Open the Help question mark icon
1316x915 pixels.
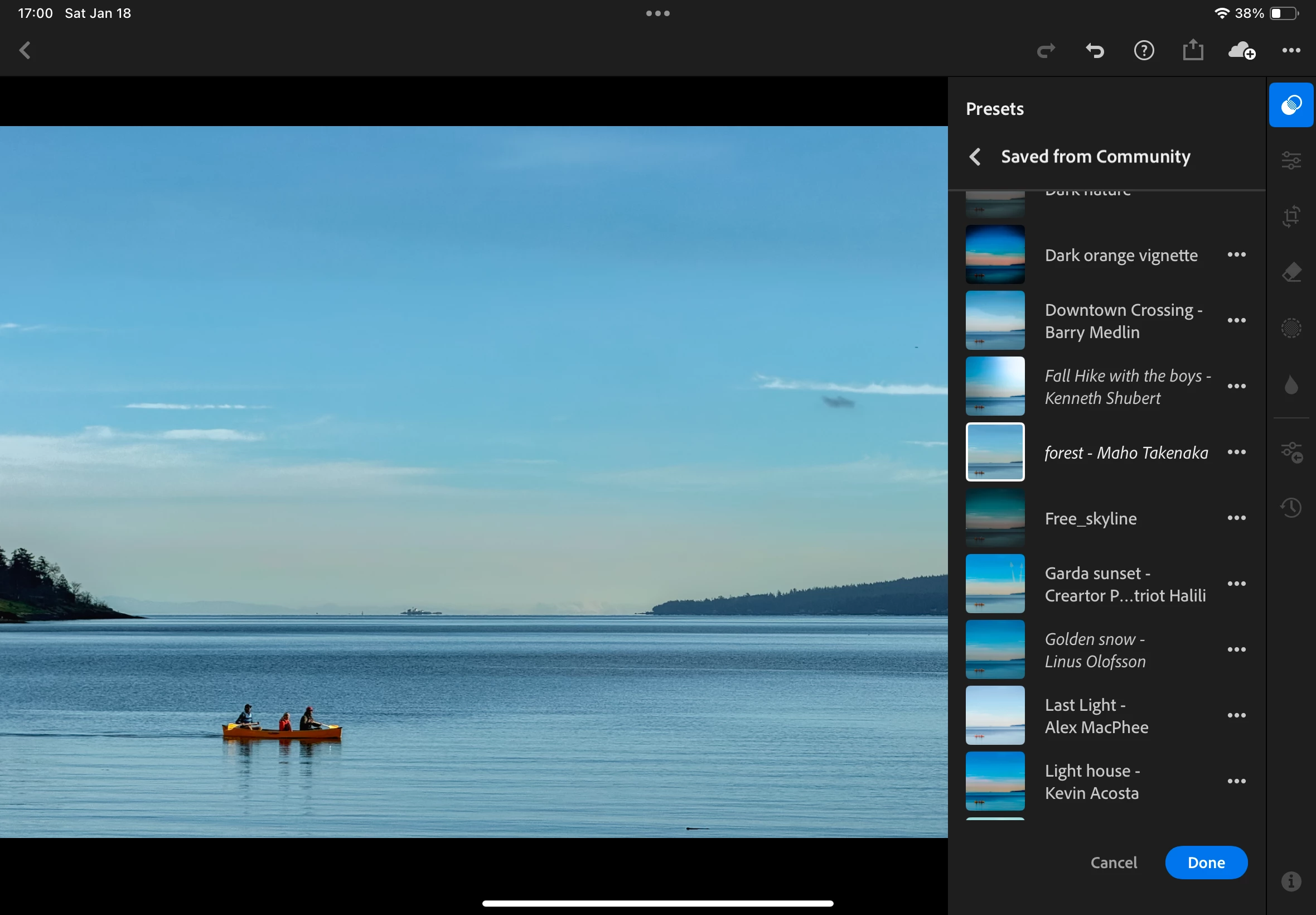[1144, 51]
